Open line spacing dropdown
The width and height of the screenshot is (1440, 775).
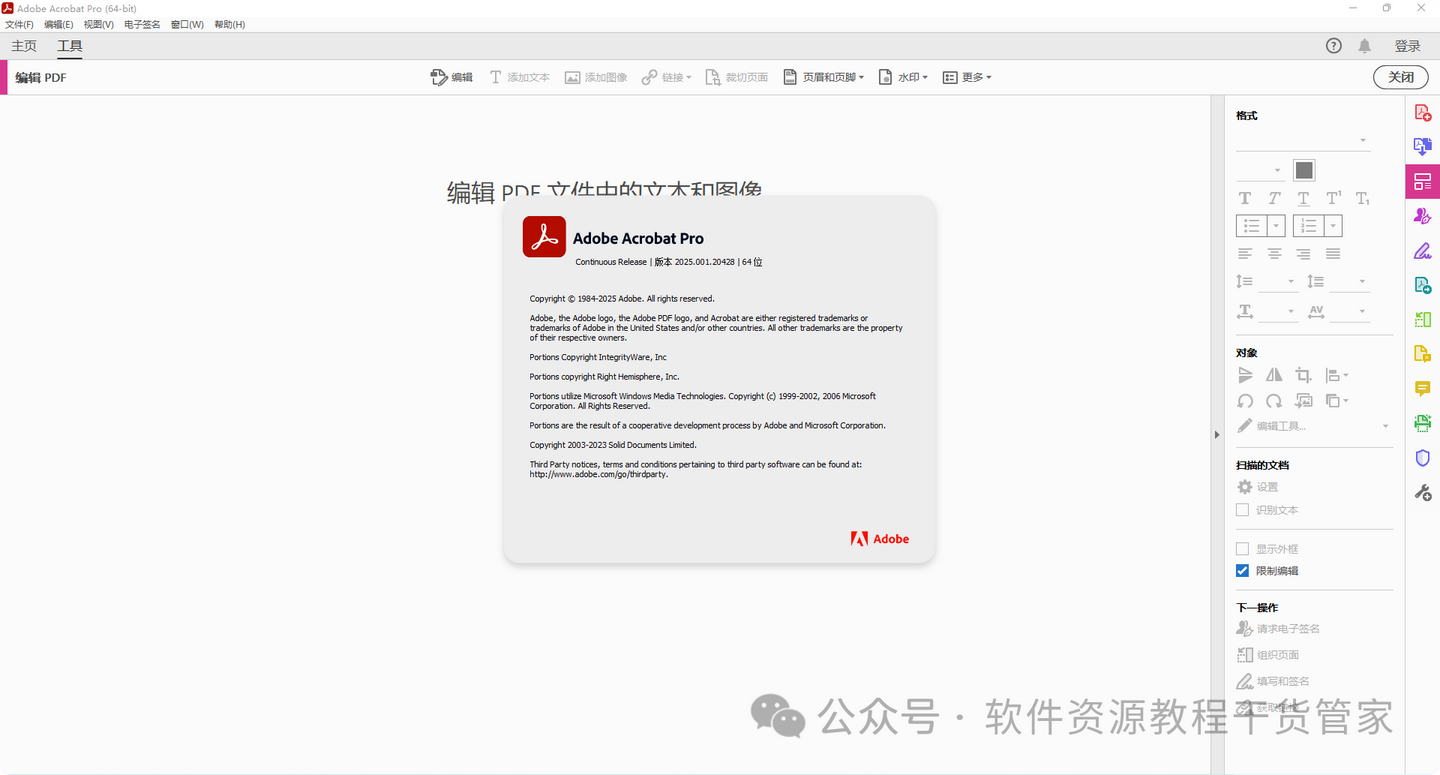click(x=1277, y=282)
